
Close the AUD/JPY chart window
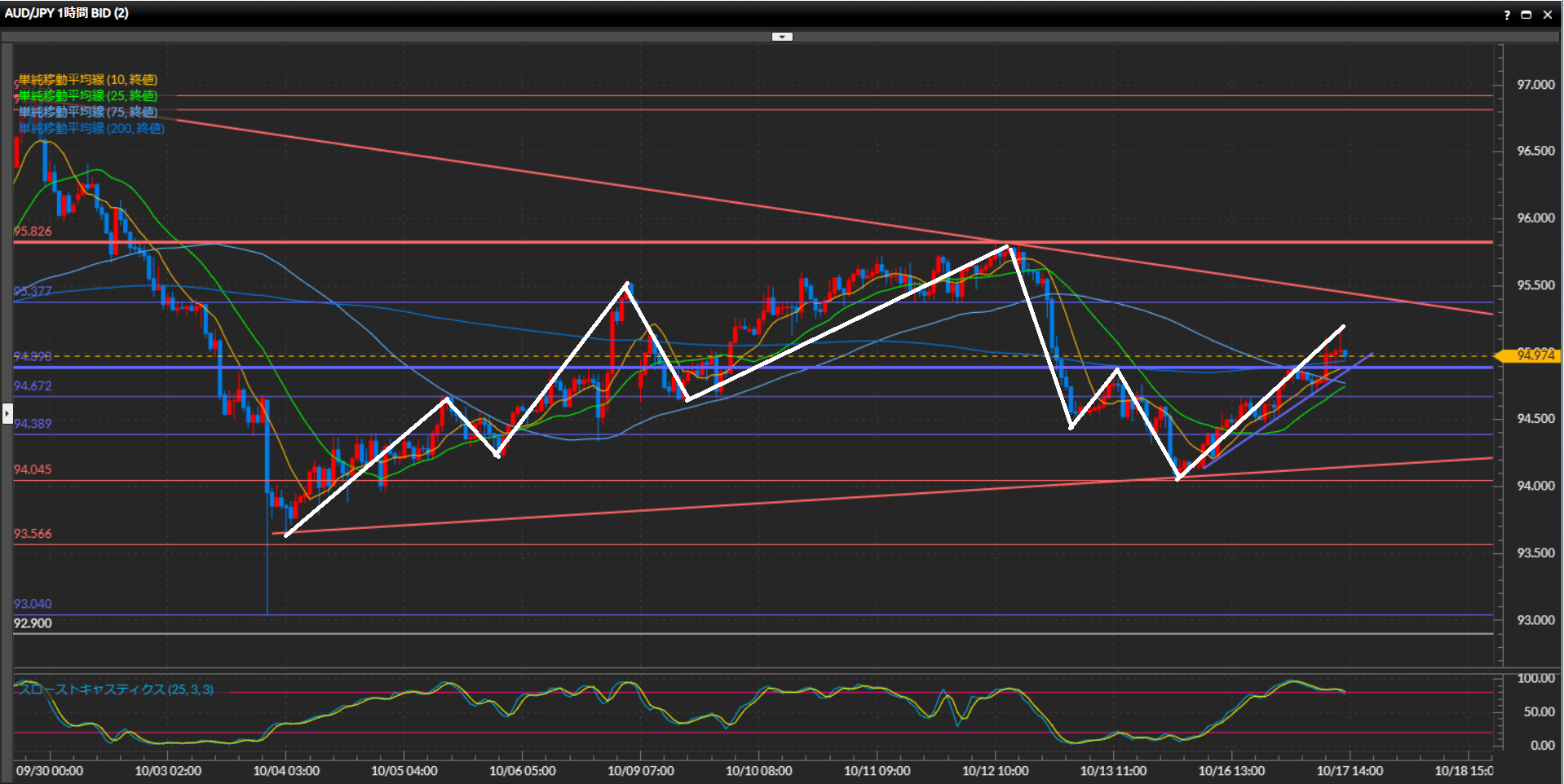[1548, 15]
